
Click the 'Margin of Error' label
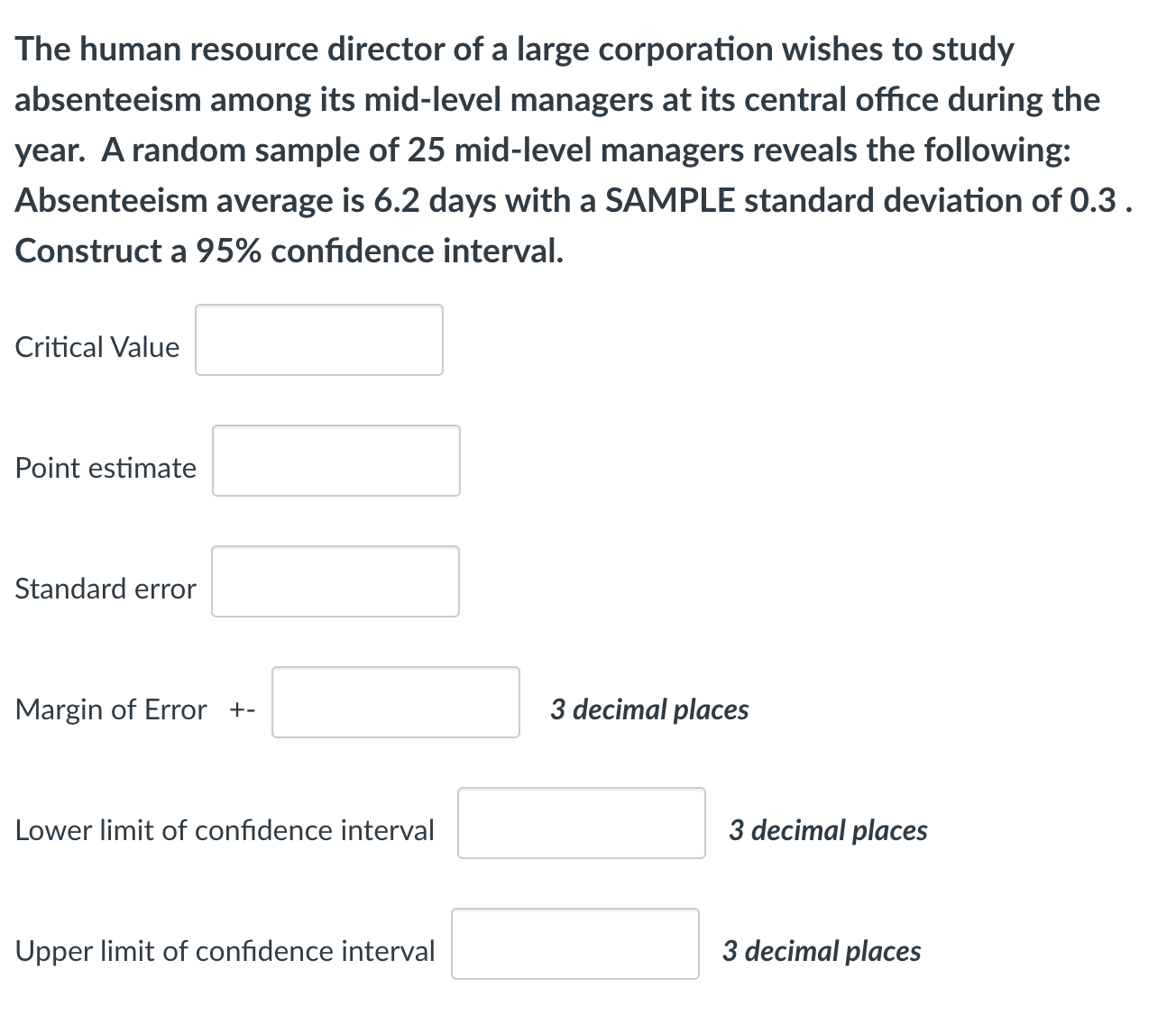pyautogui.click(x=111, y=709)
